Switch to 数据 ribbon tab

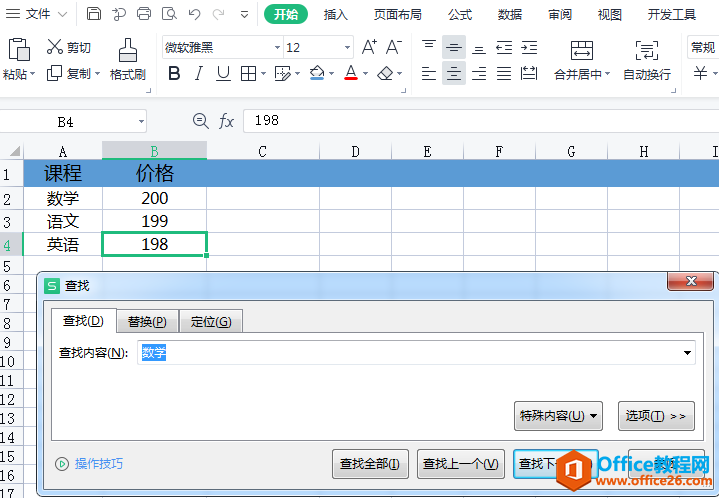pyautogui.click(x=510, y=14)
